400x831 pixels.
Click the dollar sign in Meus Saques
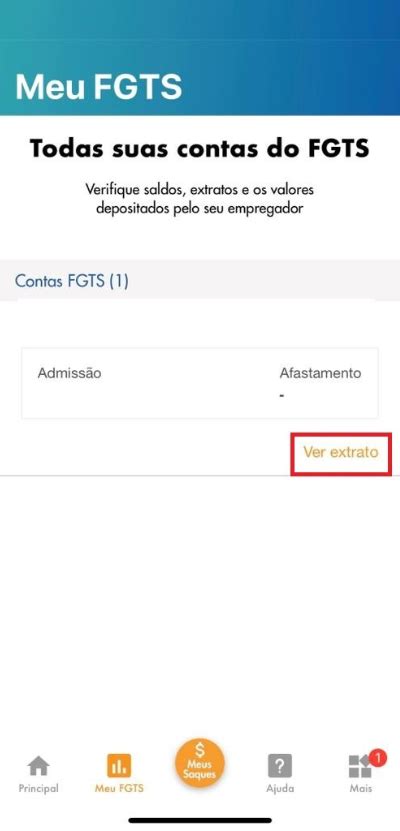tap(200, 750)
